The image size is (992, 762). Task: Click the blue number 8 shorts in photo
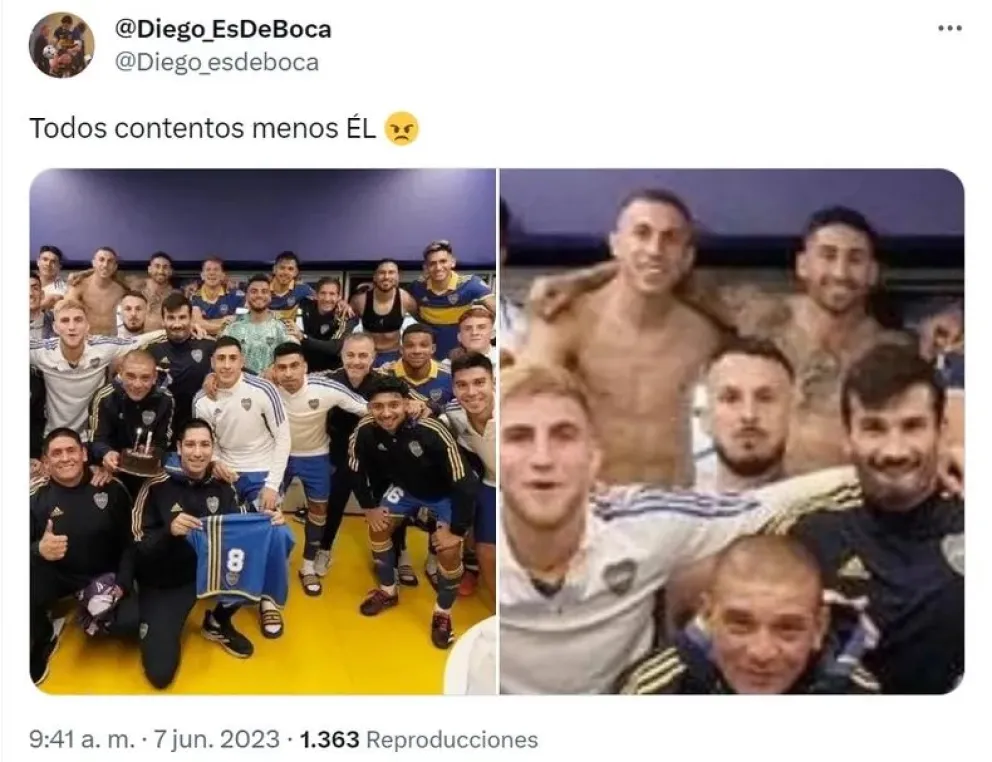point(240,555)
